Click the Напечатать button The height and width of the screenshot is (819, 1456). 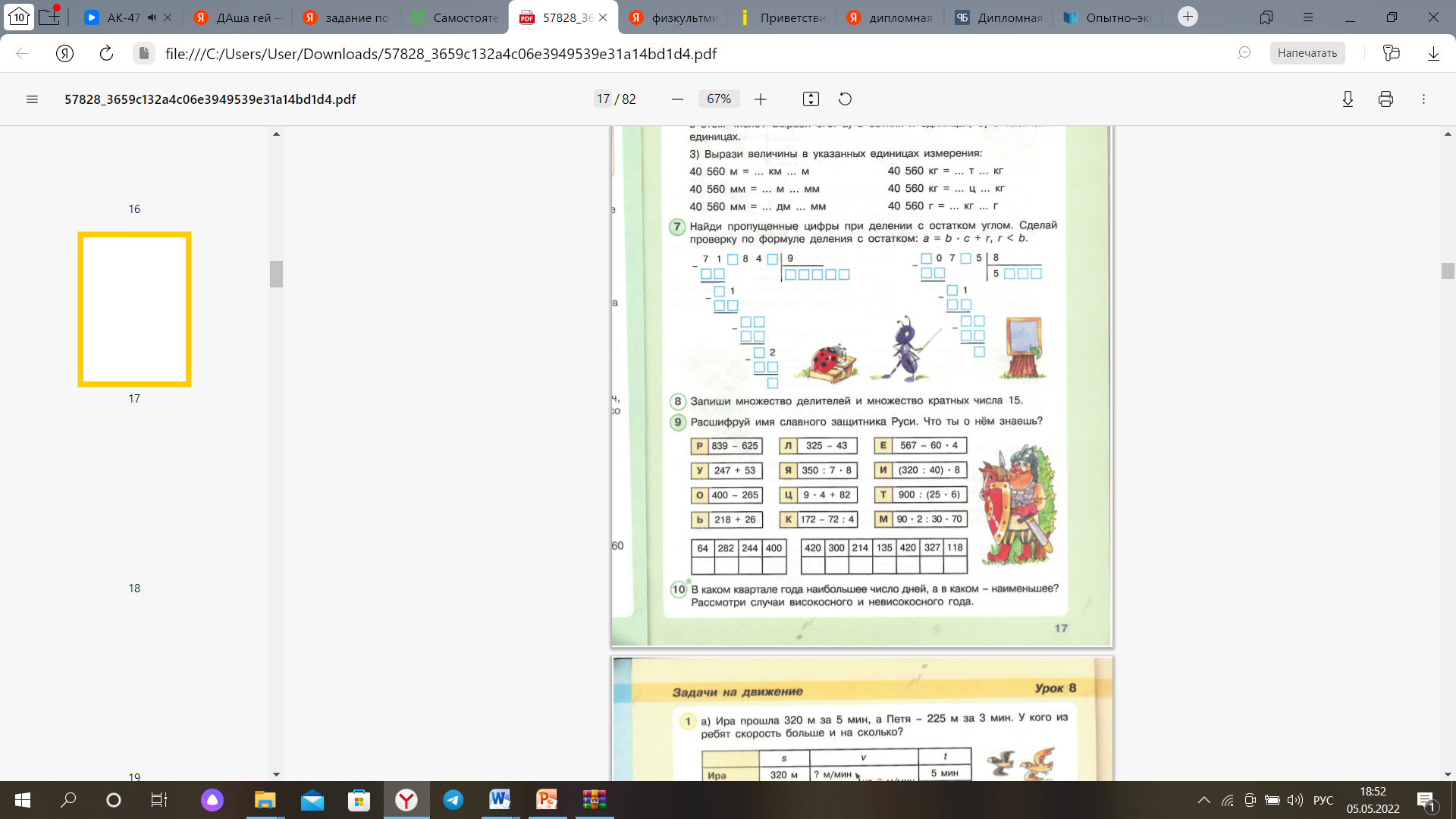pyautogui.click(x=1307, y=53)
